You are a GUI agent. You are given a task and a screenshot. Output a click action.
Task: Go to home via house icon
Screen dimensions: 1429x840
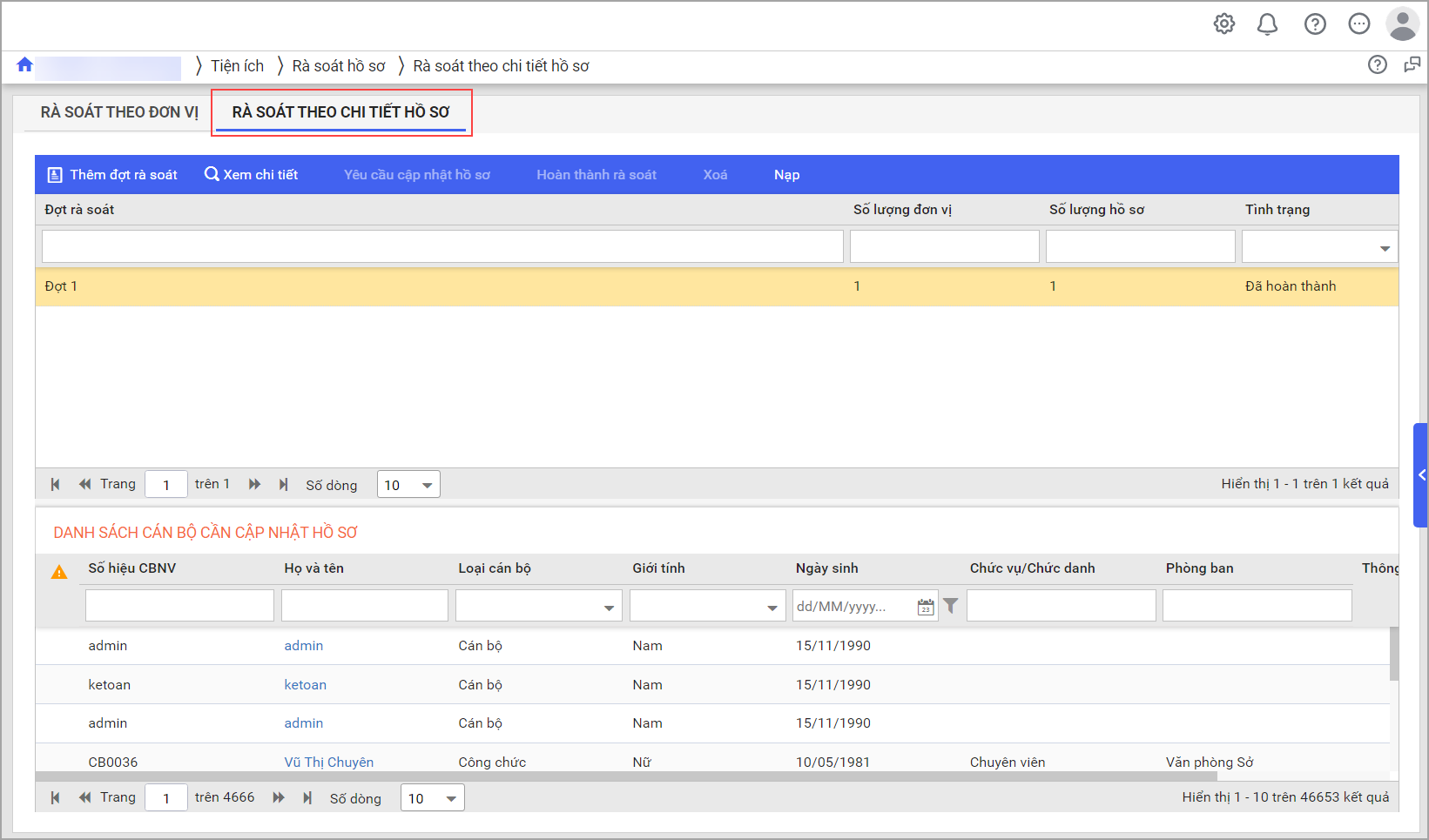point(24,65)
